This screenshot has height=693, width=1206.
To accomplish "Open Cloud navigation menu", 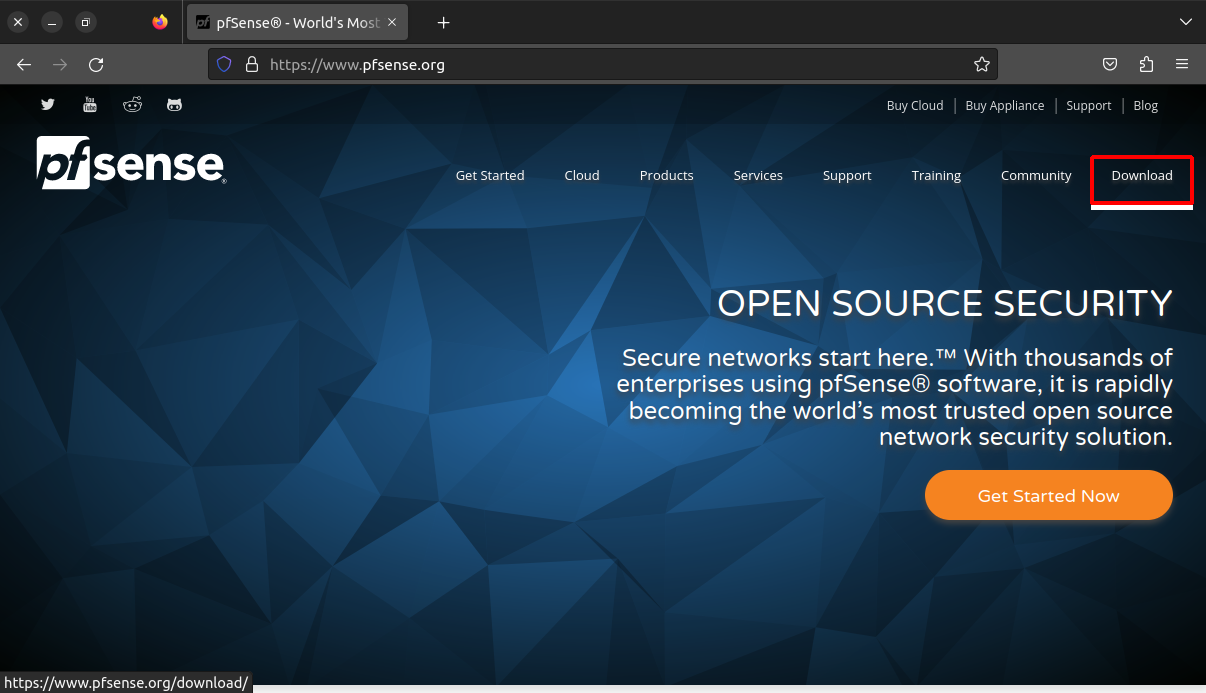I will pos(582,175).
